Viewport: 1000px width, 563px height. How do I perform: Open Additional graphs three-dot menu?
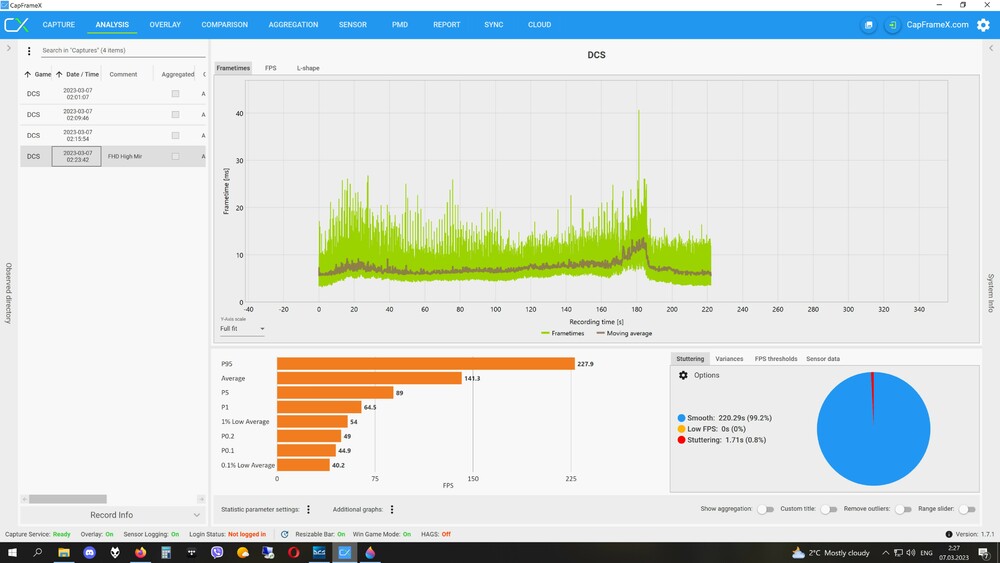392,509
